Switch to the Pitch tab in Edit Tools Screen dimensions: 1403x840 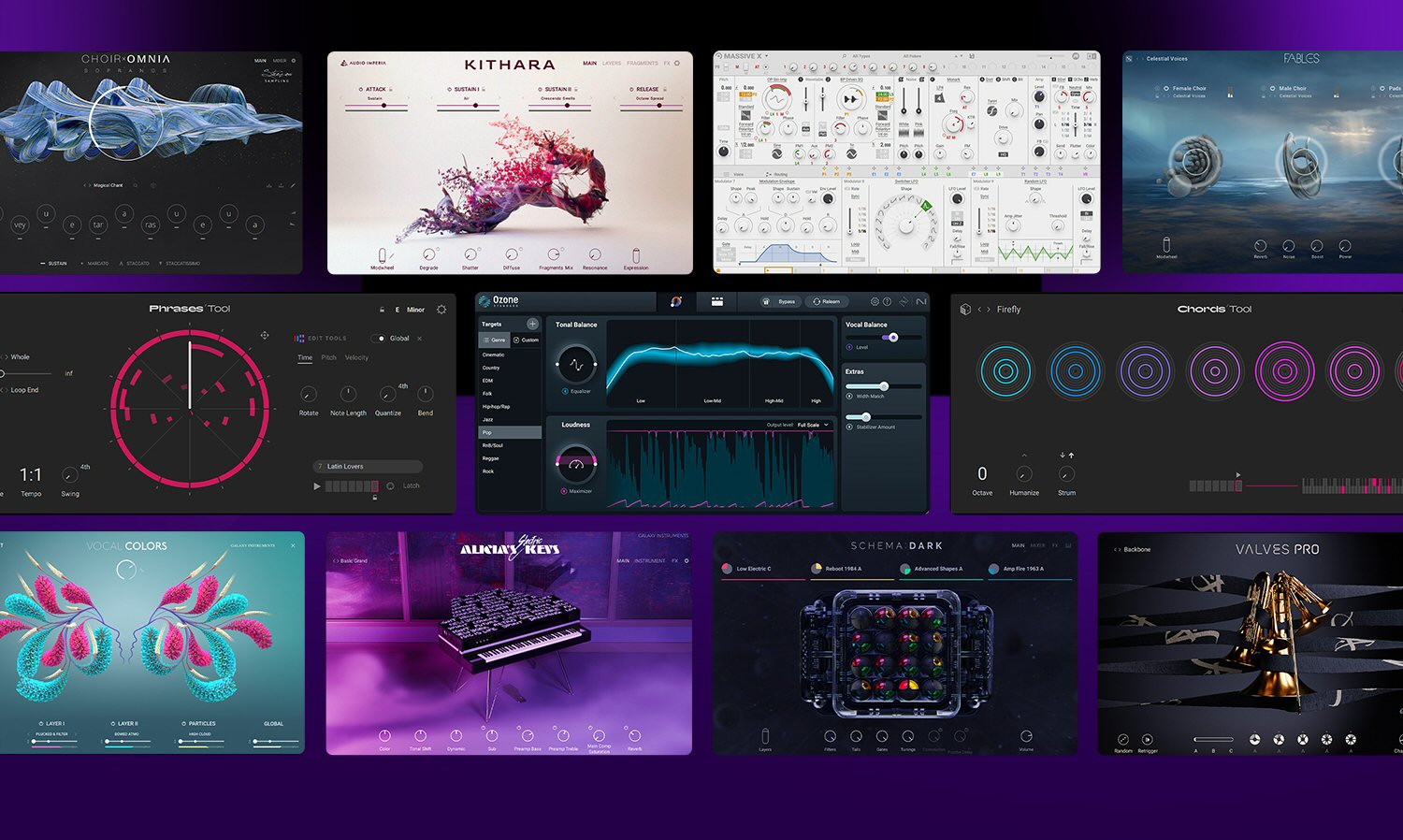pyautogui.click(x=328, y=357)
